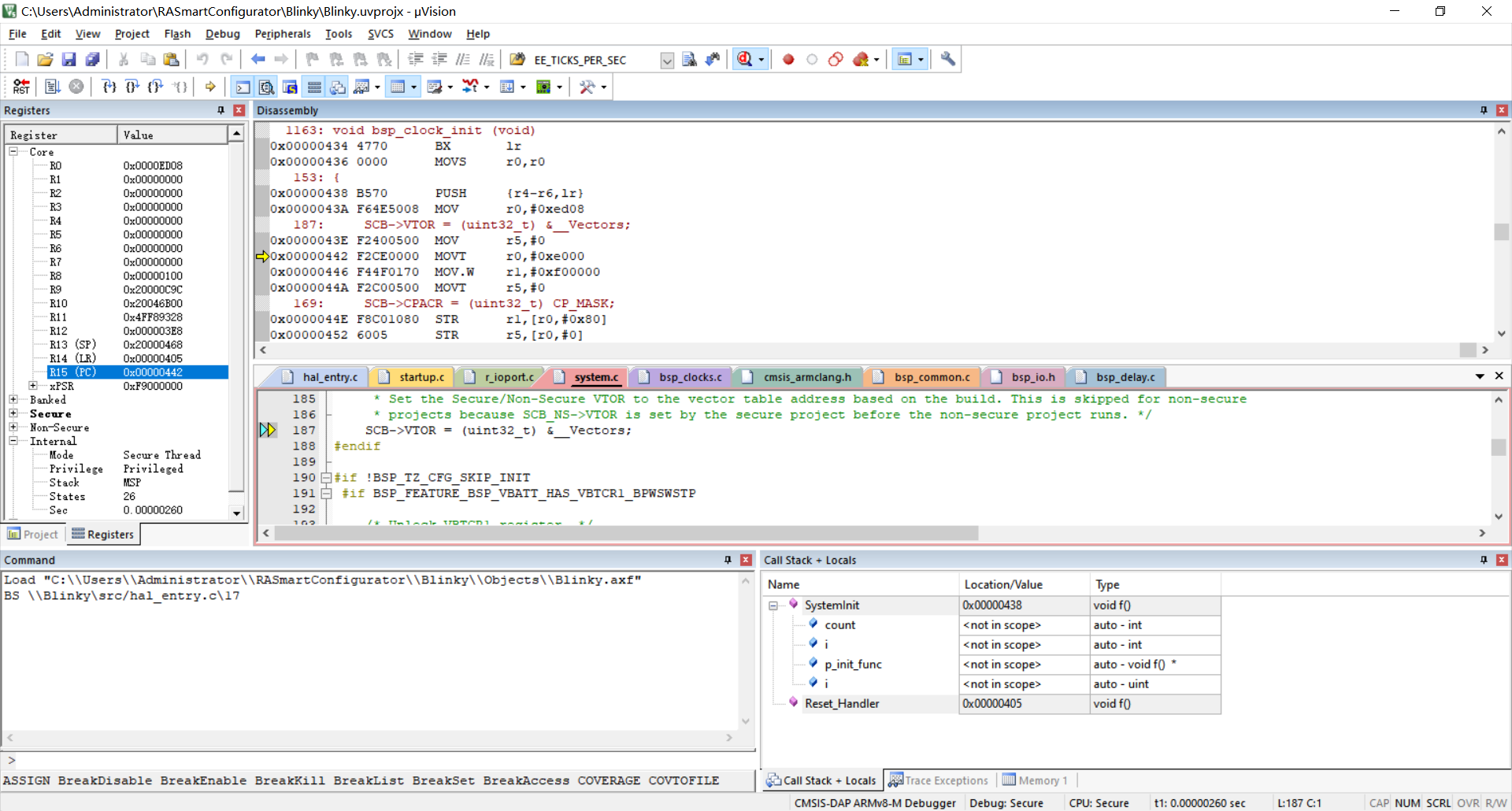1512x811 pixels.
Task: Click the Open file icon
Action: (x=46, y=59)
